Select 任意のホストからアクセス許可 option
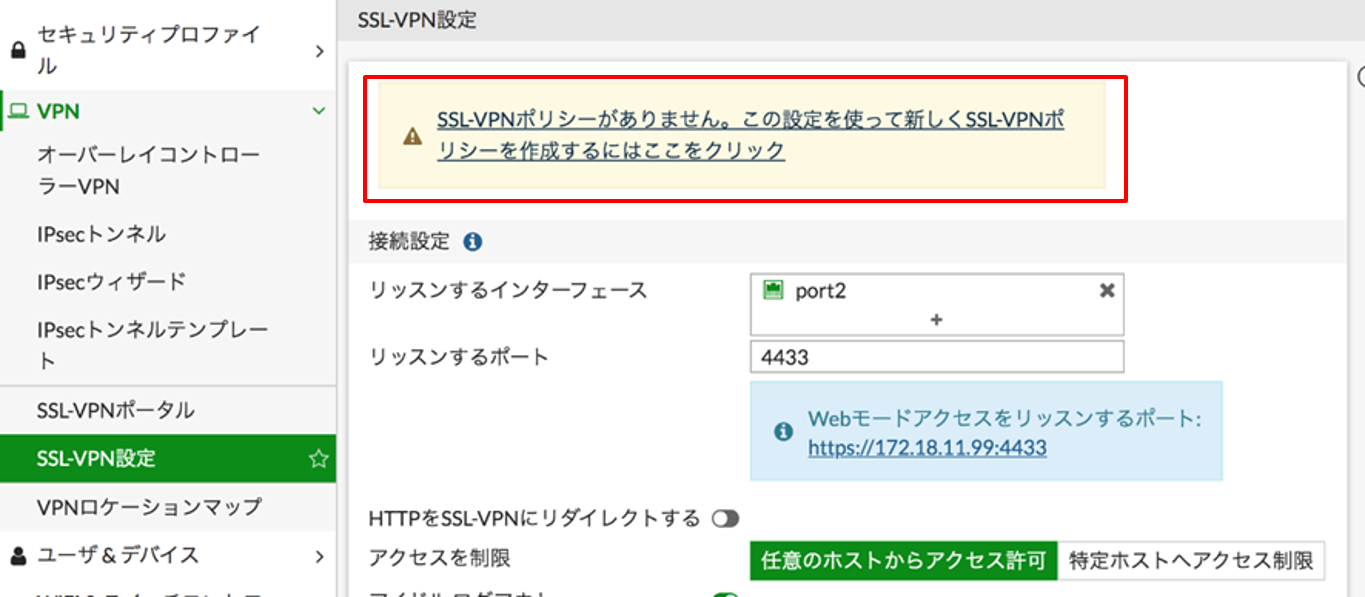Viewport: 1365px width, 597px height. (903, 559)
